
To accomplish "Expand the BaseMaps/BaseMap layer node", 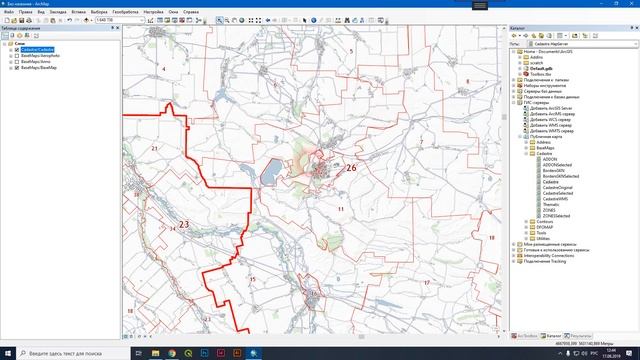I will coord(11,68).
